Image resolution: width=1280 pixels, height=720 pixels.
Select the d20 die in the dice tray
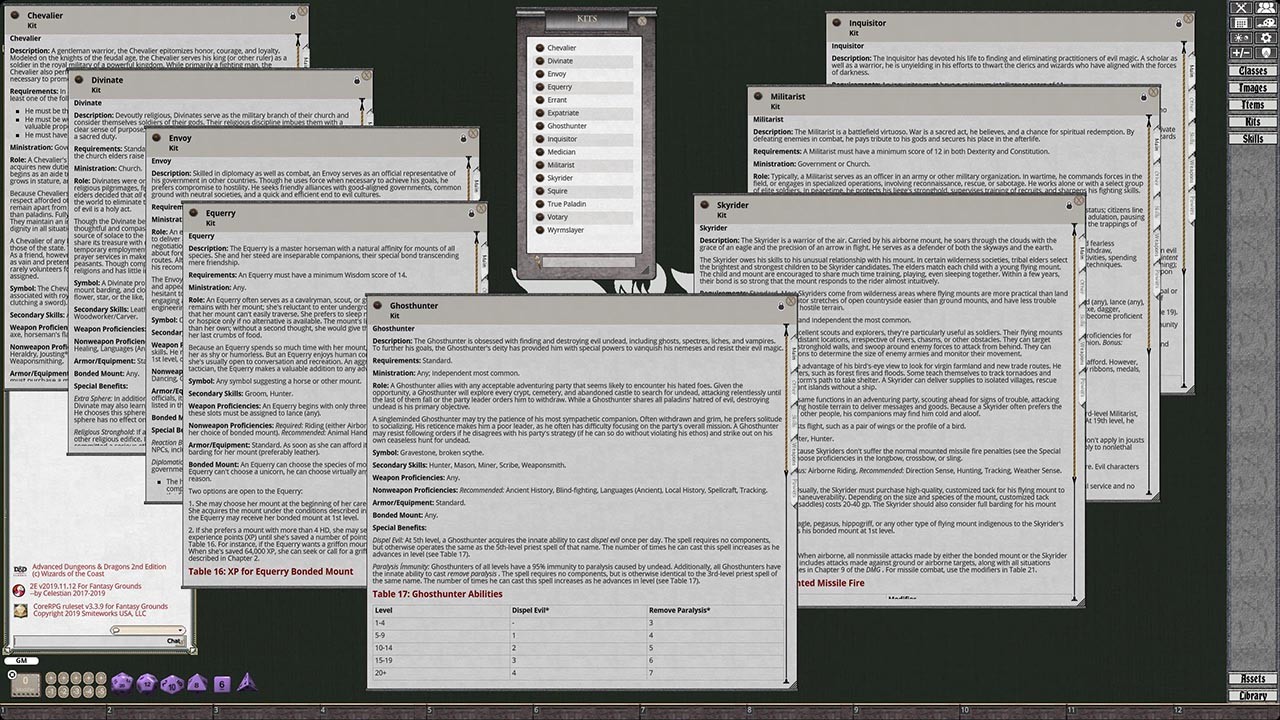123,684
